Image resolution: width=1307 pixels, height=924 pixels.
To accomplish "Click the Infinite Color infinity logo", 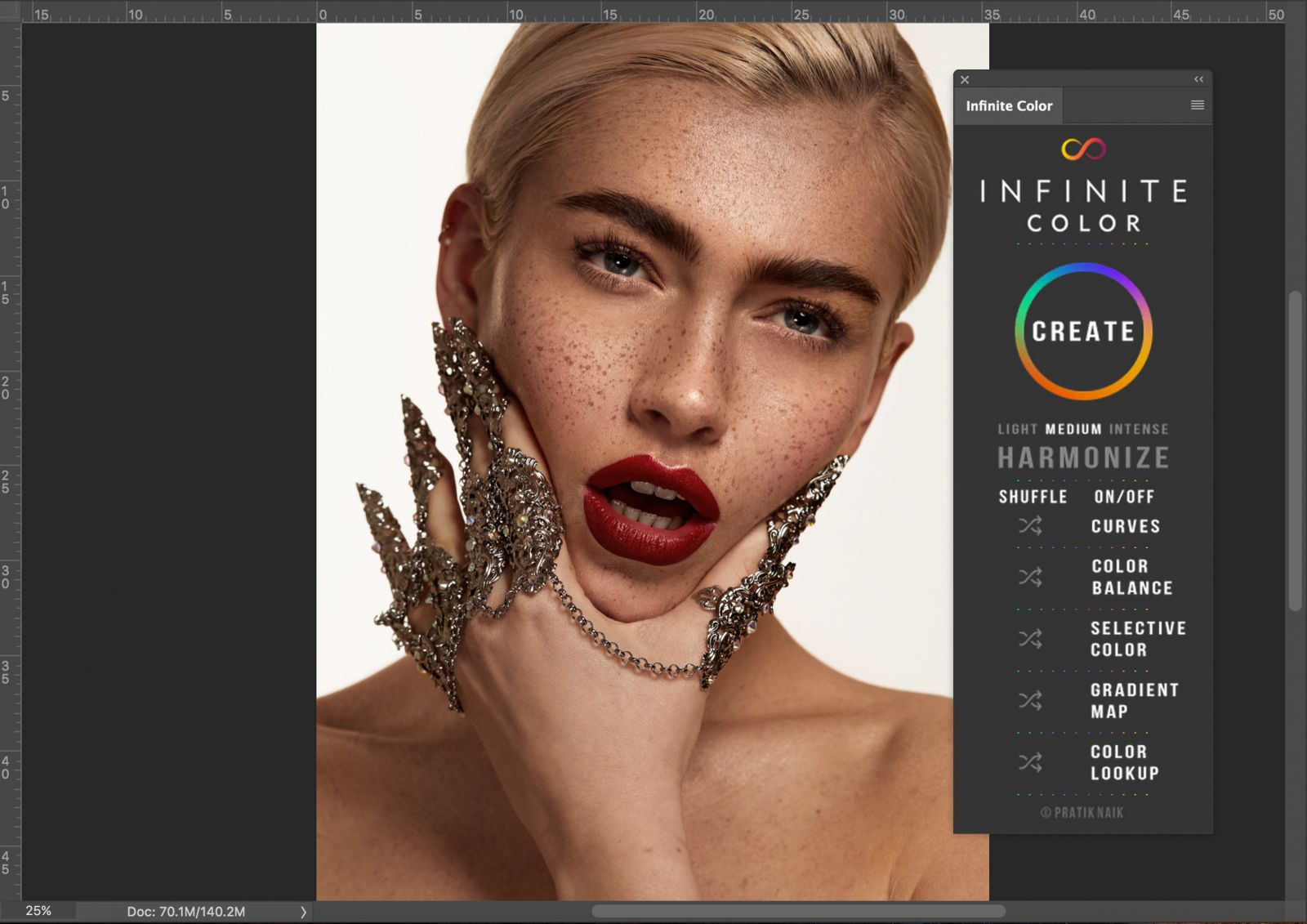I will 1083,149.
